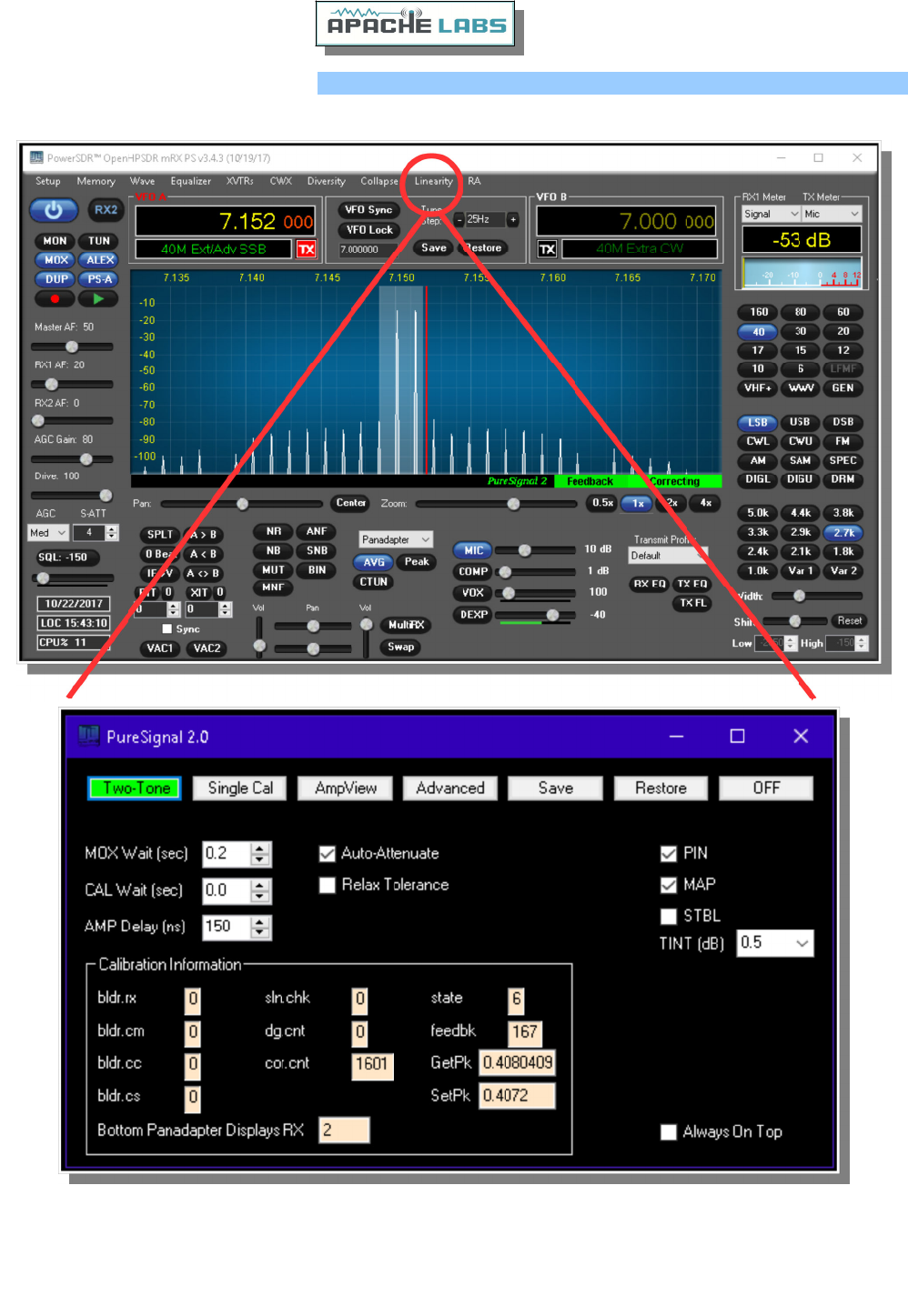The image size is (908, 1316).
Task: Click the OFF button in PureSignal
Action: [767, 789]
